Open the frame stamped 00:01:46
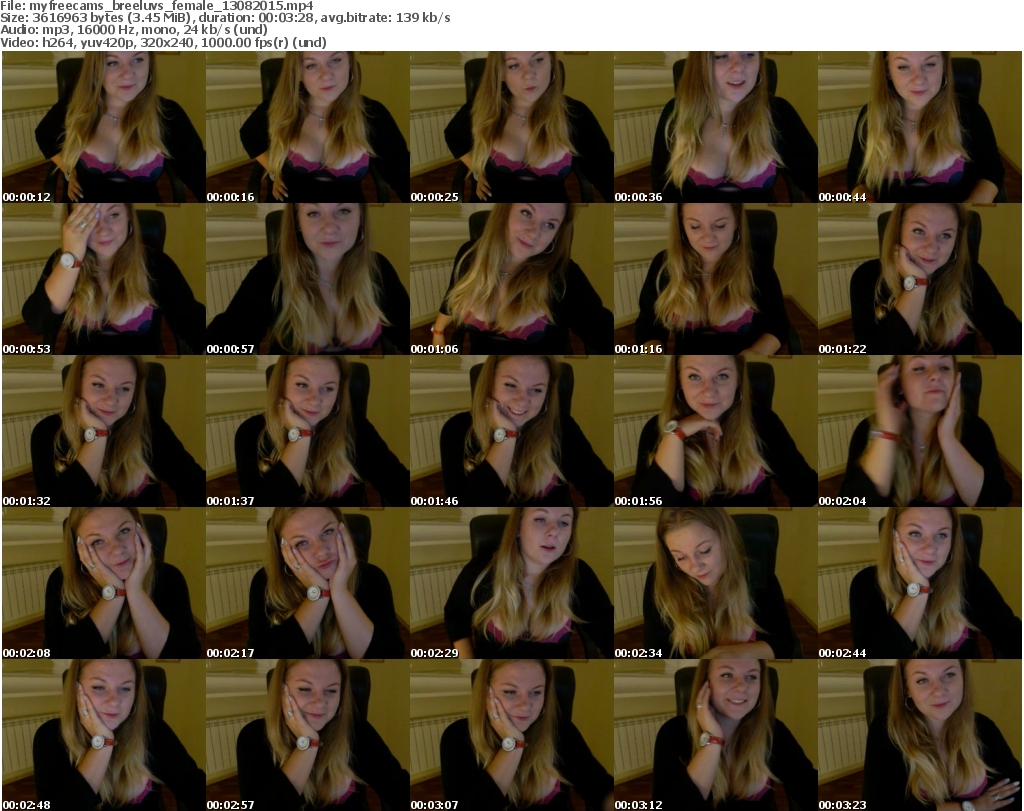This screenshot has width=1024, height=811. point(511,432)
